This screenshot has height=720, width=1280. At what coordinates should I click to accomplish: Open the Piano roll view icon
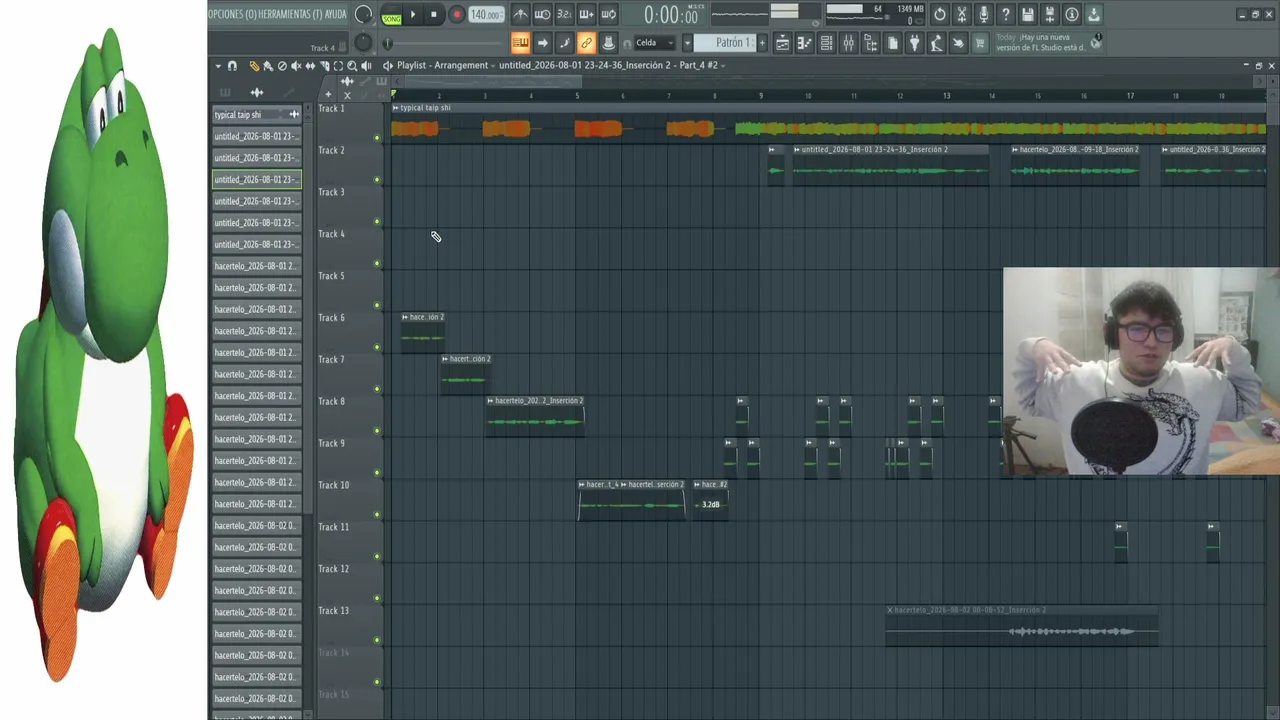coord(804,43)
